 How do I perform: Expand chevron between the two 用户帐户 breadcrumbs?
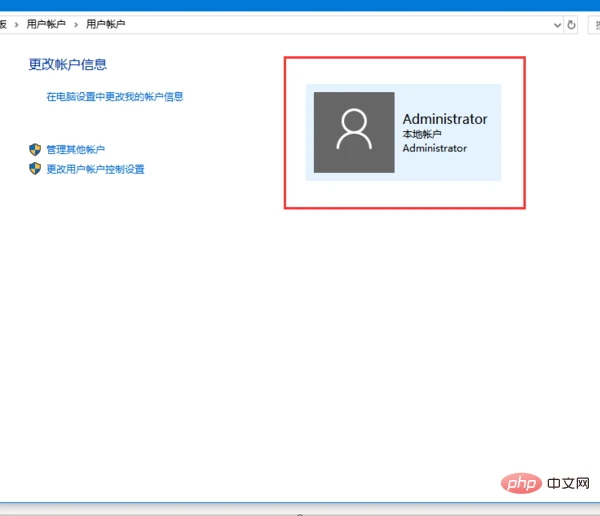coord(76,25)
